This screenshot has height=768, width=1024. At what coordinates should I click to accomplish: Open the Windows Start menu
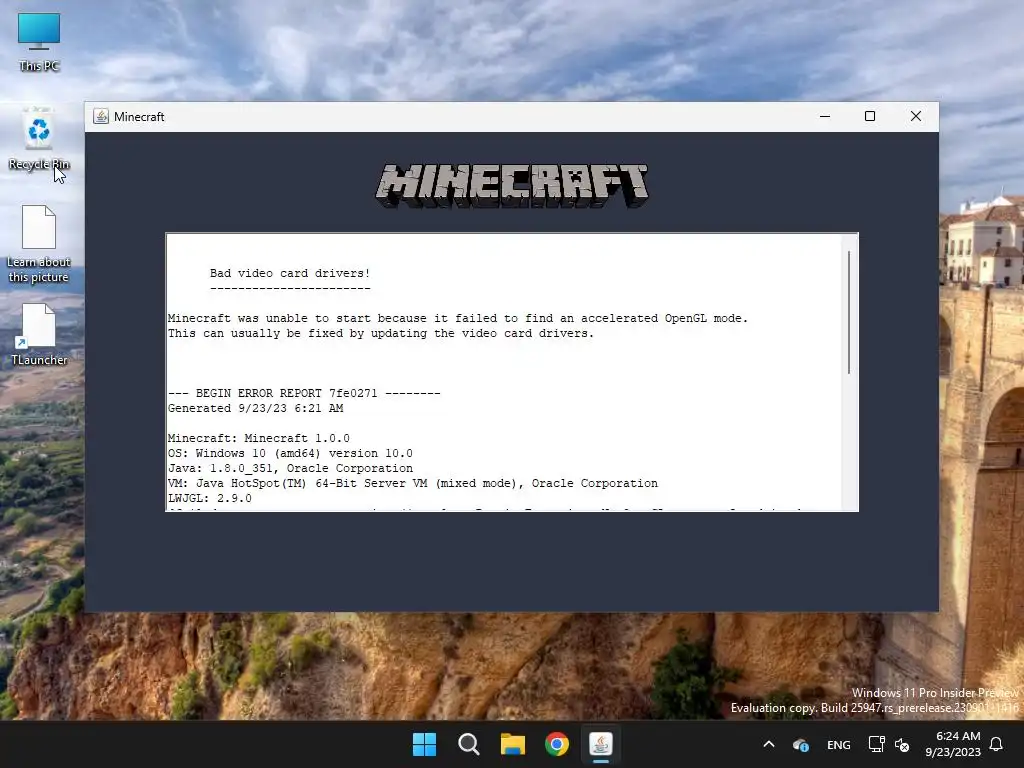pos(424,744)
